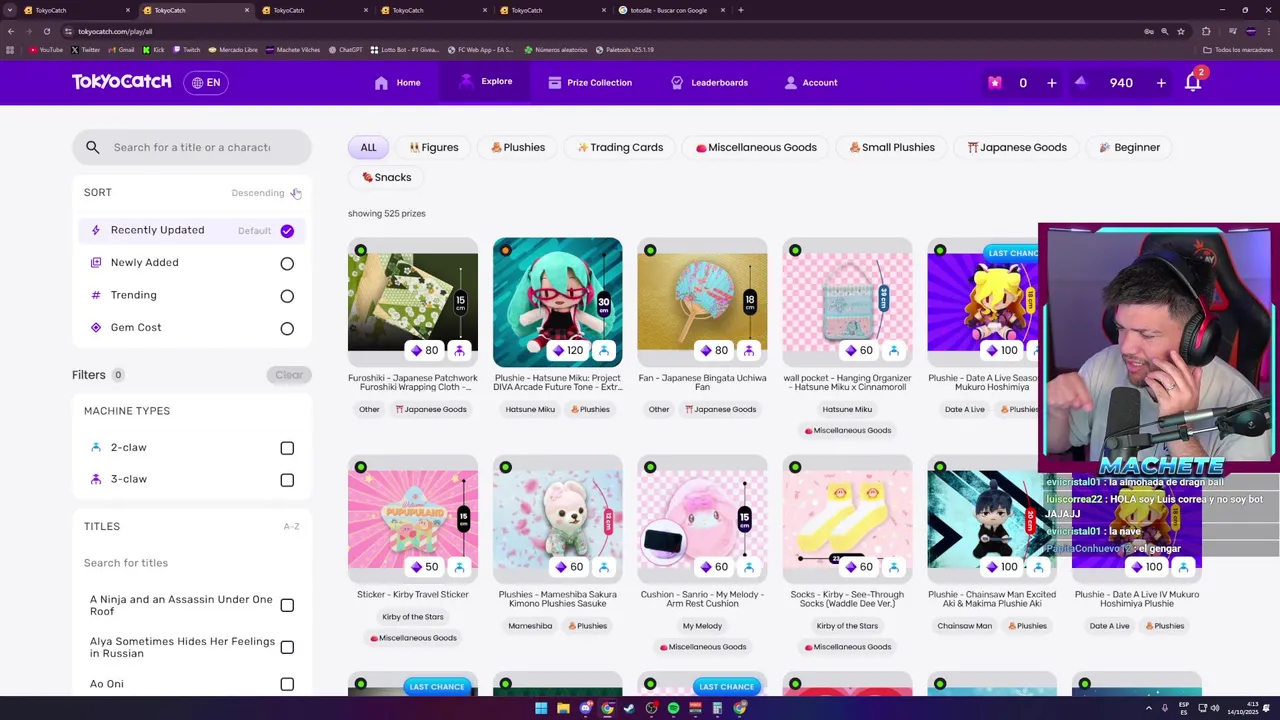Open the Explore menu item
Image resolution: width=1280 pixels, height=720 pixels.
click(x=485, y=82)
